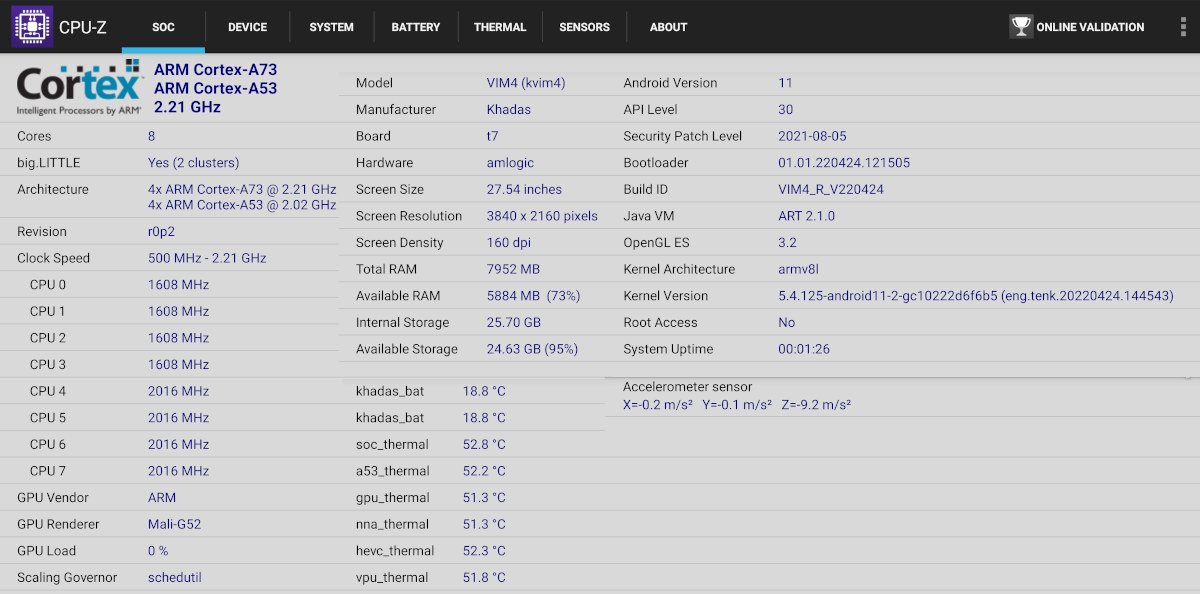Viewport: 1200px width, 594px height.
Task: Click the 'CPU 0' row label
Action: (x=48, y=284)
